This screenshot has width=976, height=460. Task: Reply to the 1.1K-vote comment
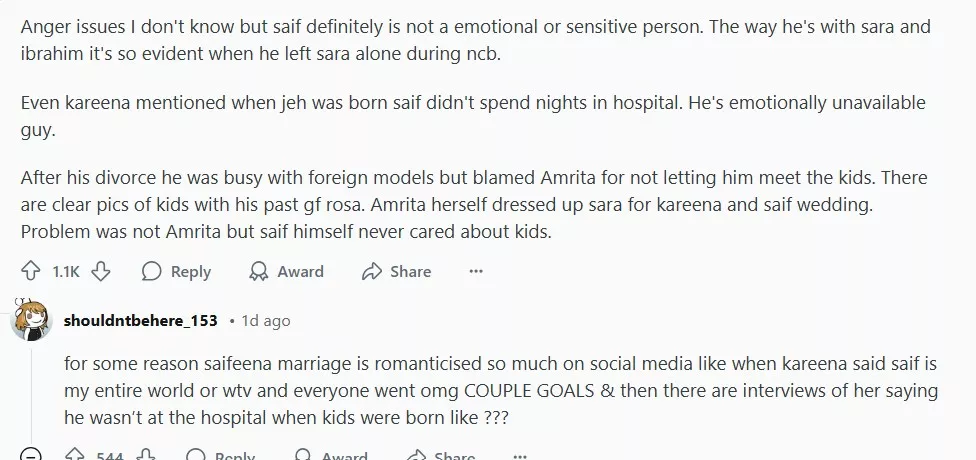point(176,271)
